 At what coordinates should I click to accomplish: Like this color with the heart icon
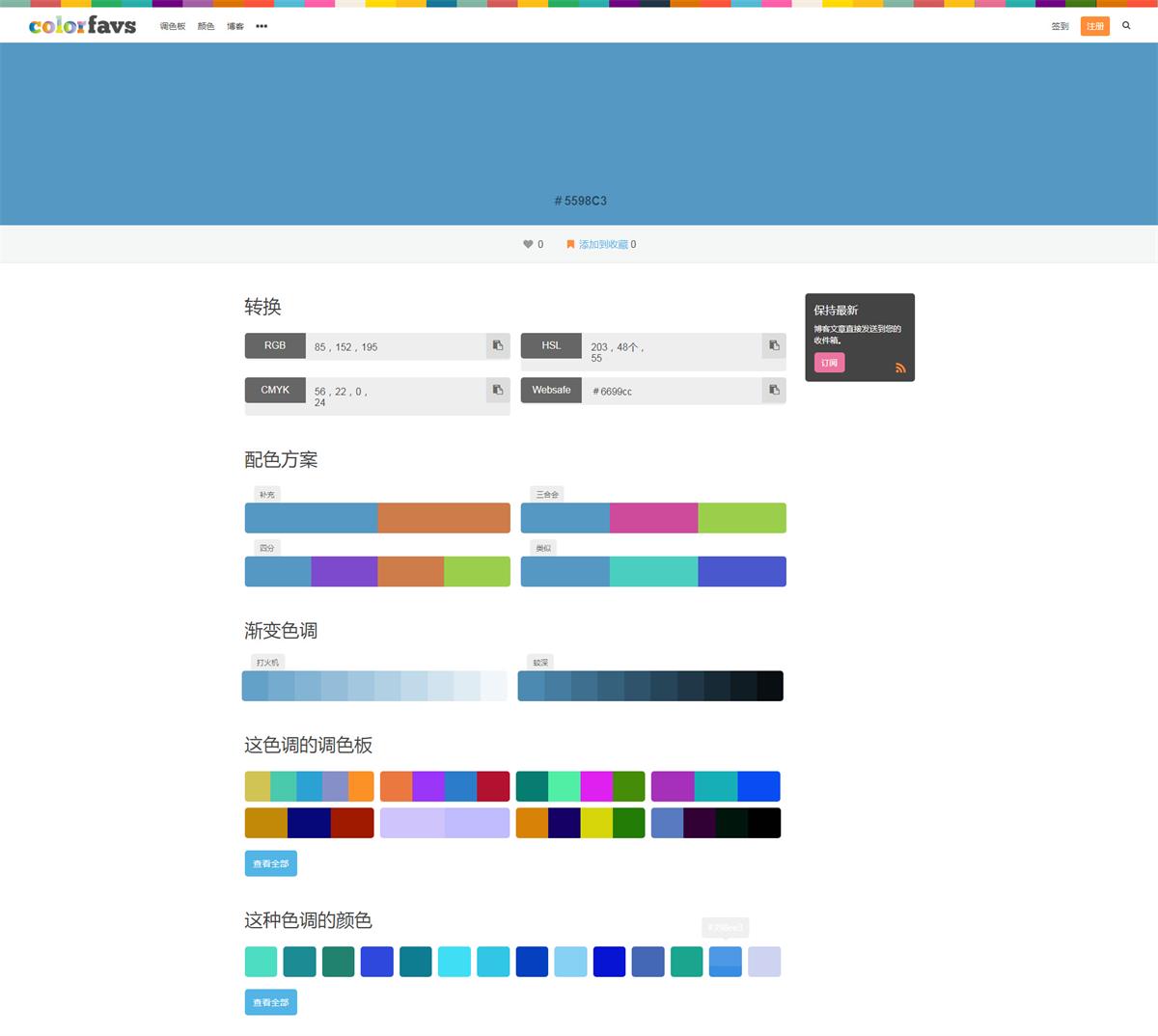coord(528,244)
